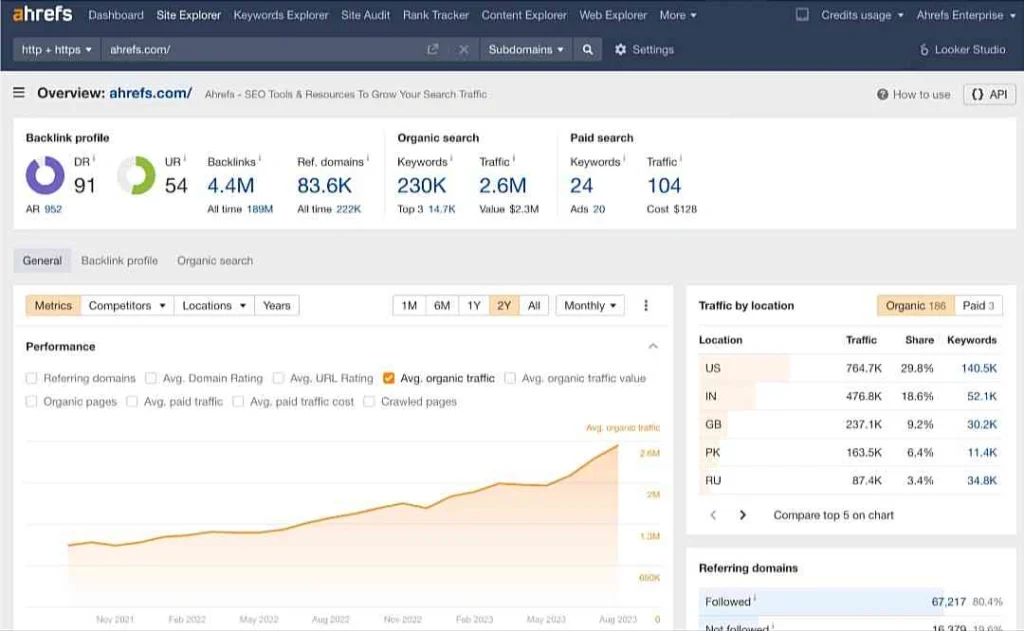Image resolution: width=1024 pixels, height=631 pixels.
Task: Go to previous traffic locations page
Action: 713,515
